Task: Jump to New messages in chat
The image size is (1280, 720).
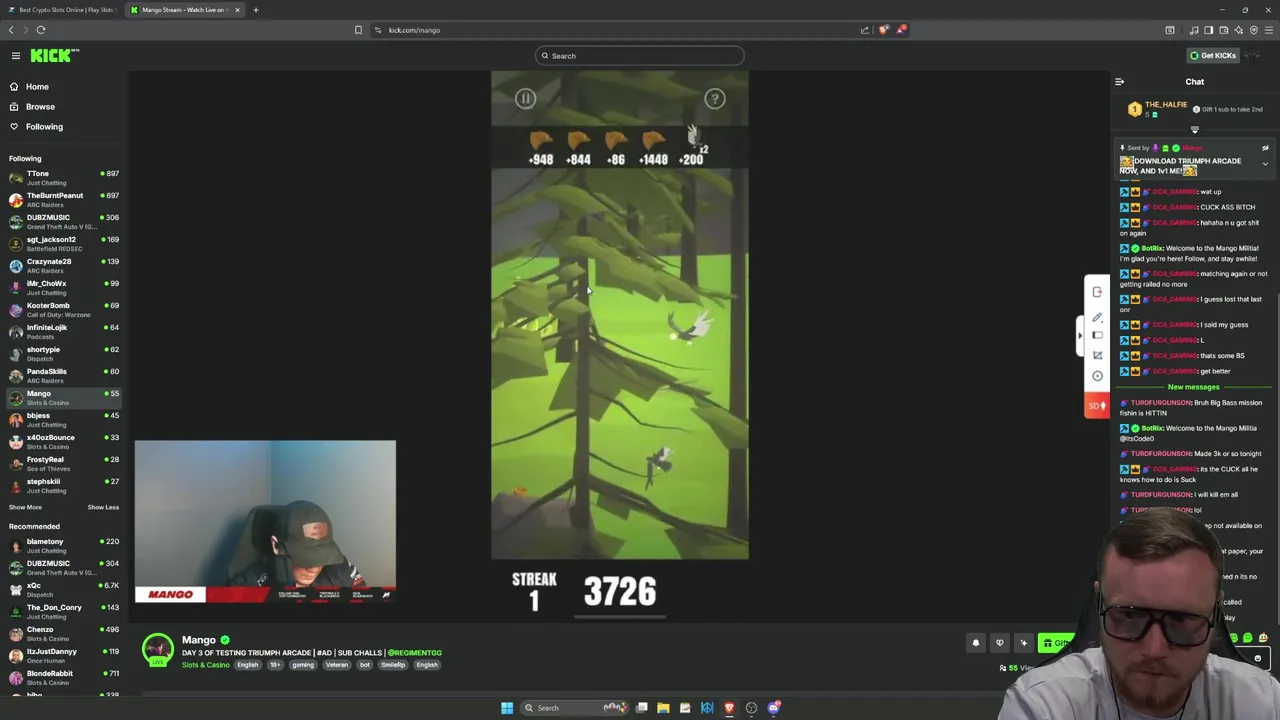Action: 1193,387
